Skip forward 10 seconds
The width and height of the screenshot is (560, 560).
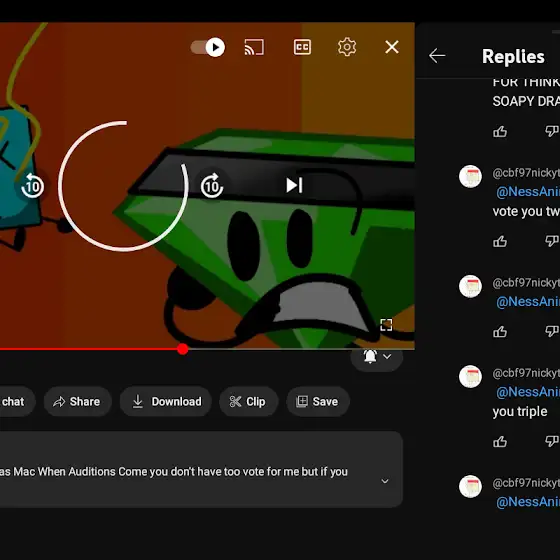212,186
